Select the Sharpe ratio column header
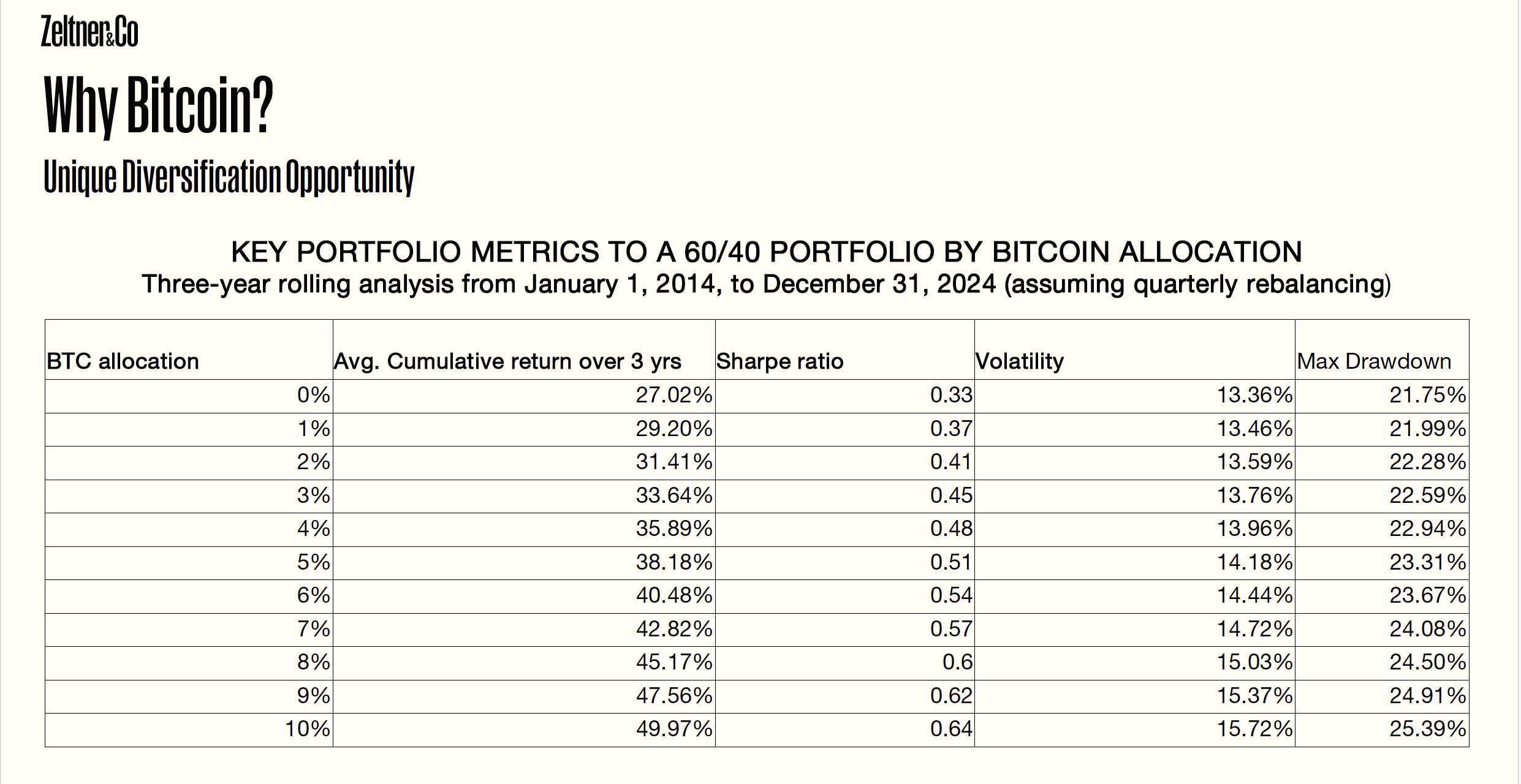 [x=779, y=361]
